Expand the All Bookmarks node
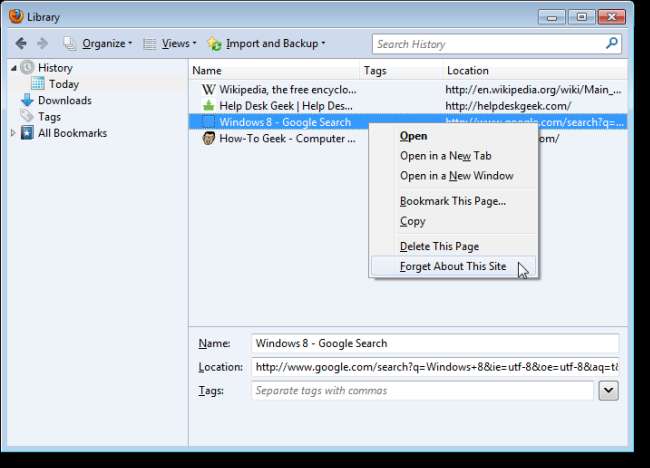This screenshot has height=468, width=650. point(13,133)
